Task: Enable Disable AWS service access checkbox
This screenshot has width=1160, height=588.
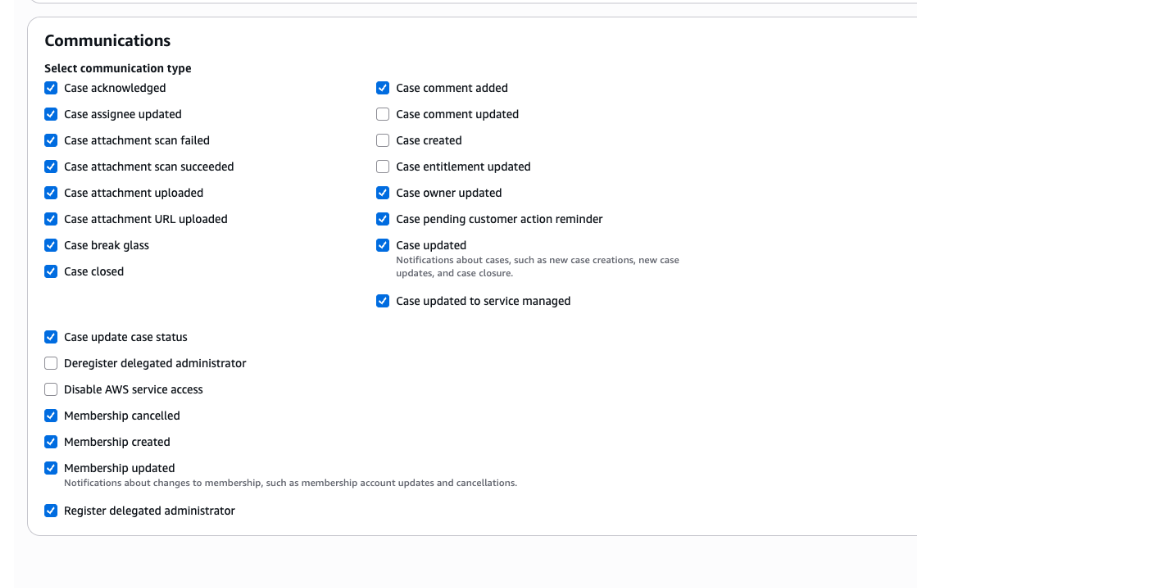Action: tap(51, 390)
